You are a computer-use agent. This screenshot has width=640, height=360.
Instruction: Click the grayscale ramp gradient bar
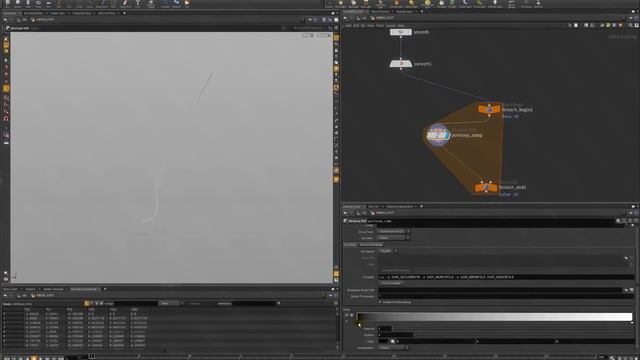[x=495, y=316]
